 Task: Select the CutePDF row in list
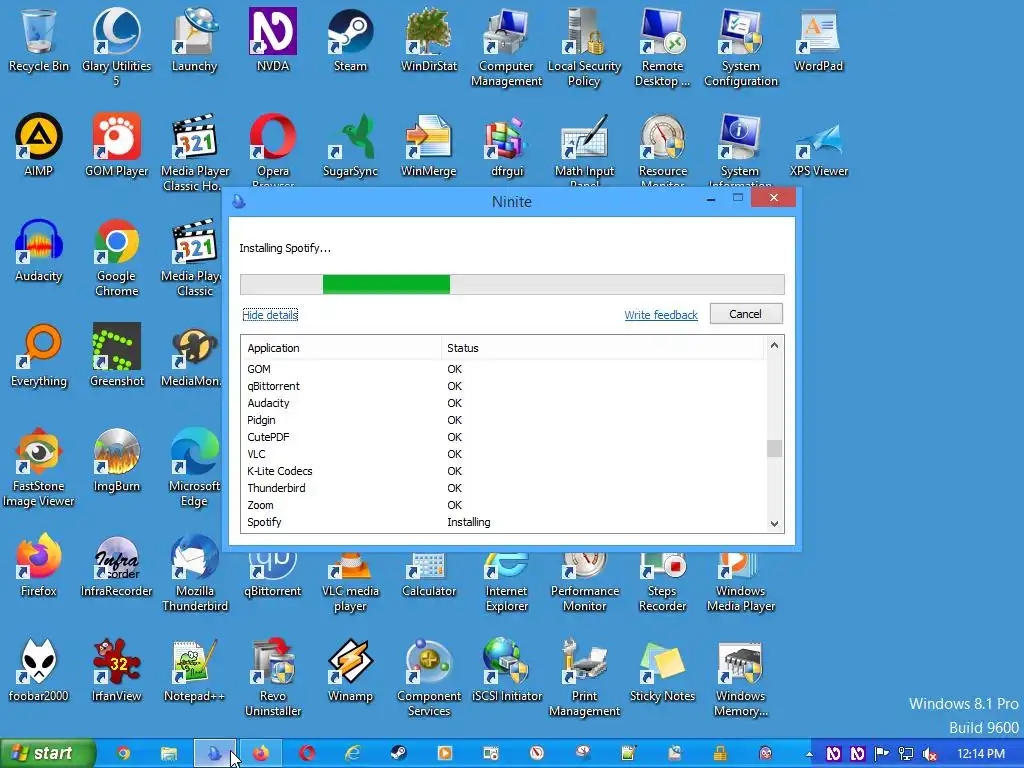pyautogui.click(x=503, y=437)
